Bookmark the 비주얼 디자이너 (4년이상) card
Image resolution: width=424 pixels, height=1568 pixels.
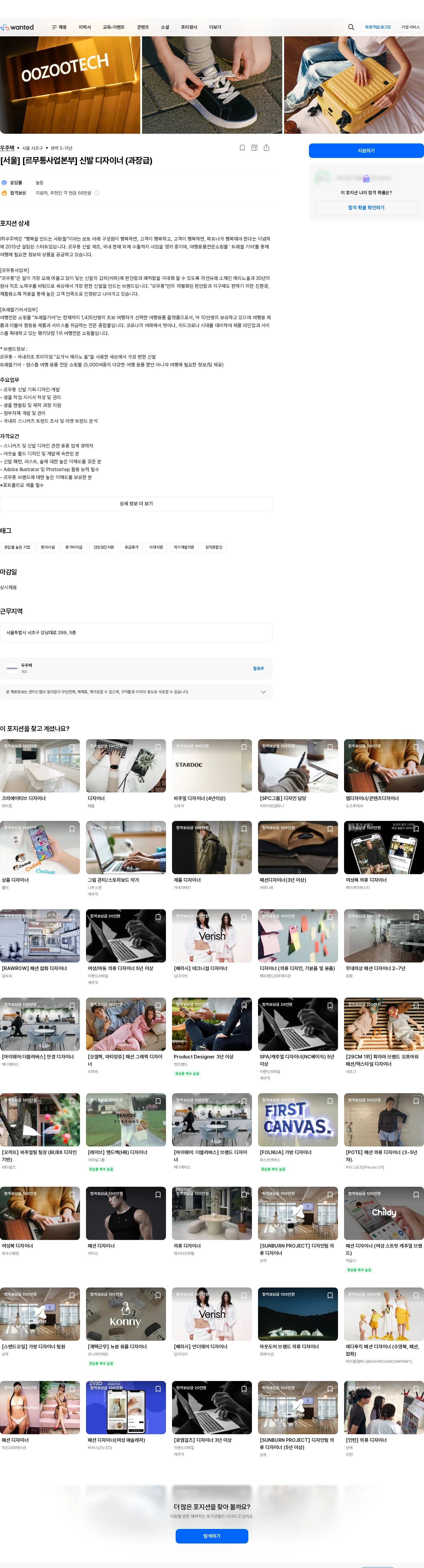pos(244,747)
